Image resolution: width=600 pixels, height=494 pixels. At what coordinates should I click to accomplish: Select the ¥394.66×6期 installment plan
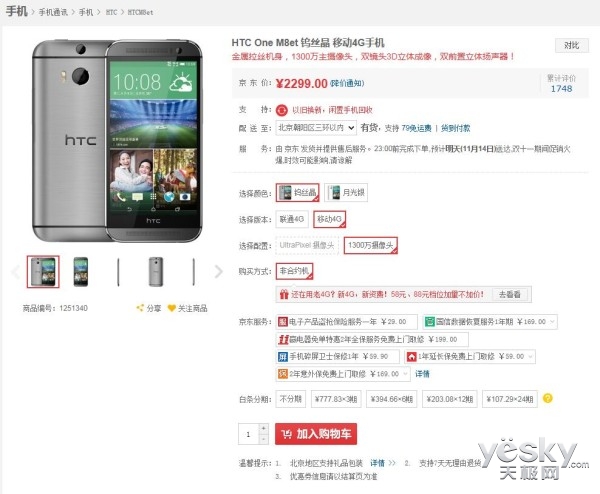coord(391,399)
